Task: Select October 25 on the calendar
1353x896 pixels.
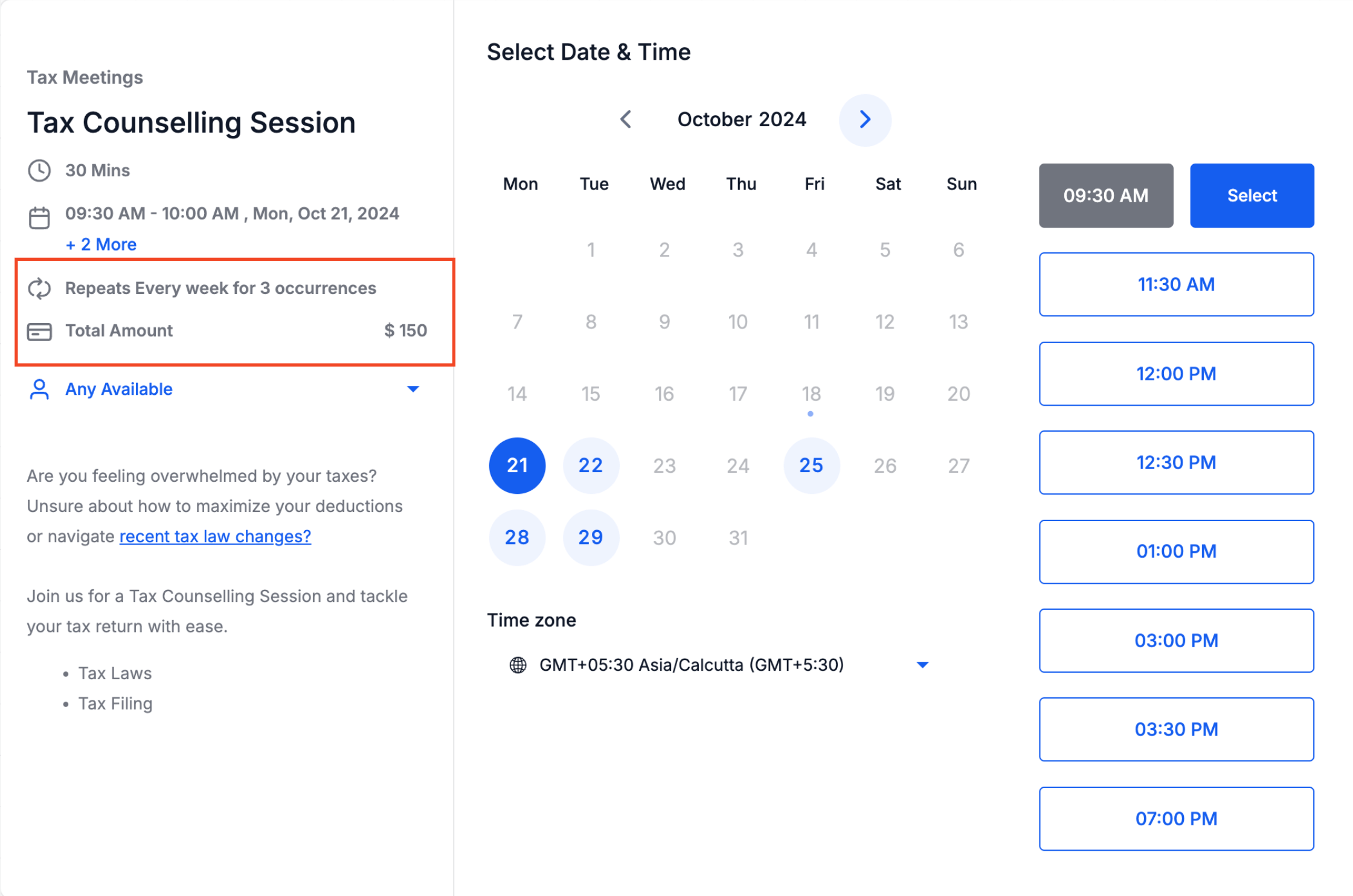Action: click(x=811, y=466)
